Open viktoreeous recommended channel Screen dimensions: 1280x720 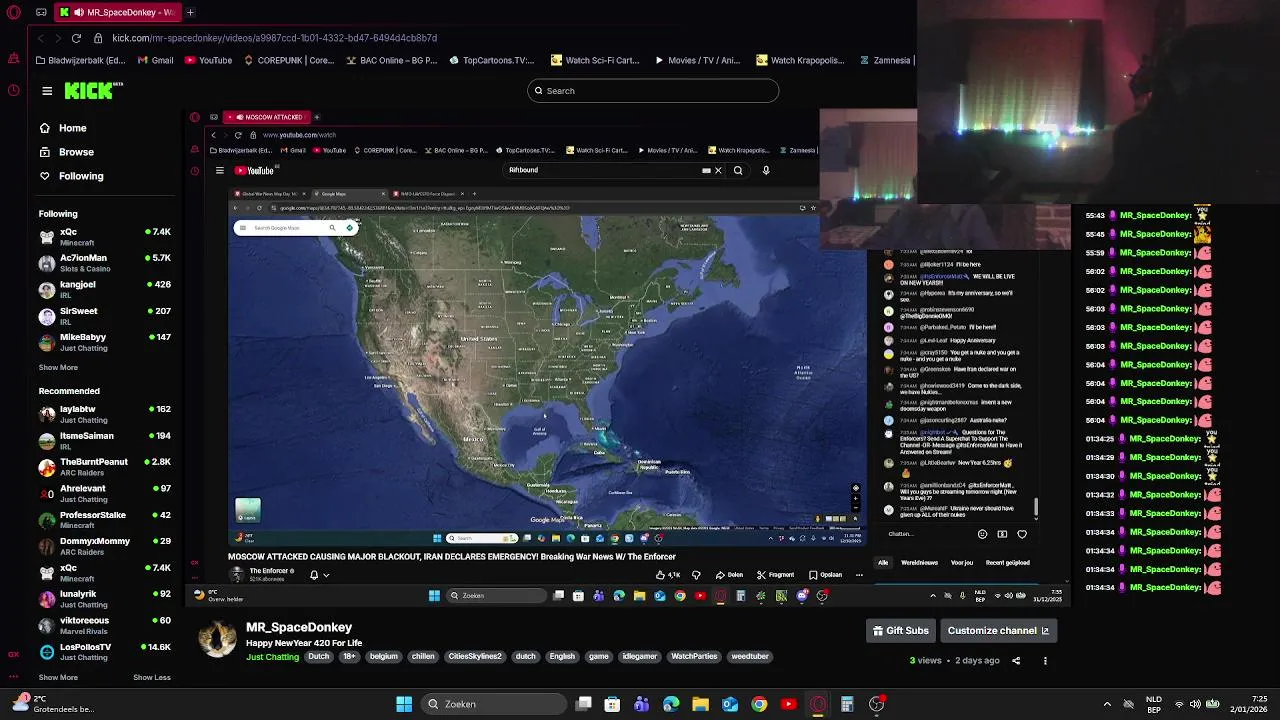(105, 626)
